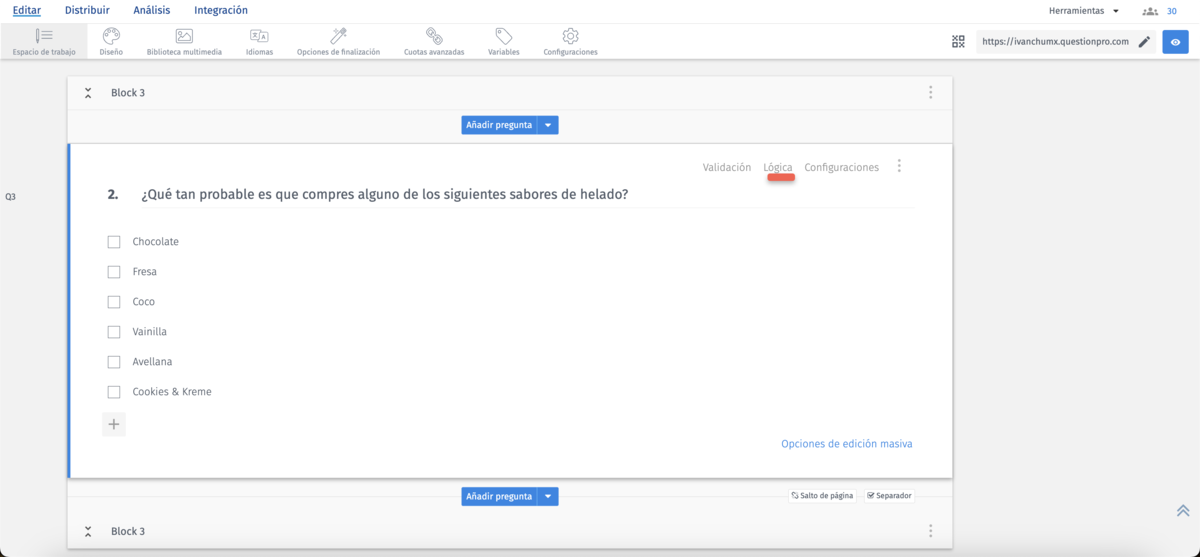The image size is (1200, 557).
Task: Open top Block 3 three-dot menu
Action: (x=930, y=92)
